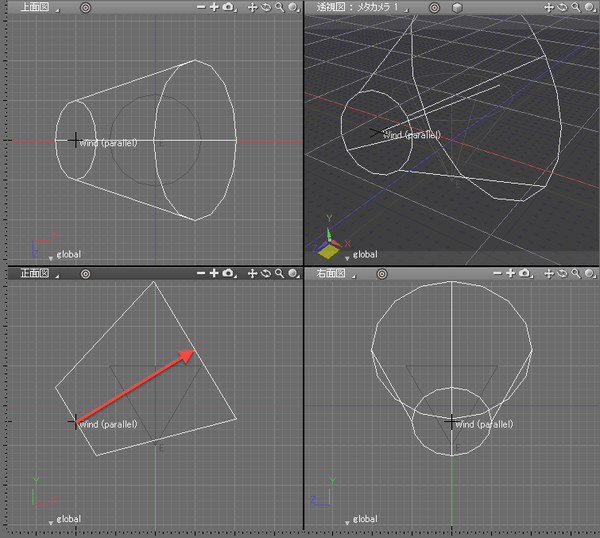Screen dimensions: 600x538
Task: Open the camera icon menu in 正面図 view
Action: tap(229, 273)
